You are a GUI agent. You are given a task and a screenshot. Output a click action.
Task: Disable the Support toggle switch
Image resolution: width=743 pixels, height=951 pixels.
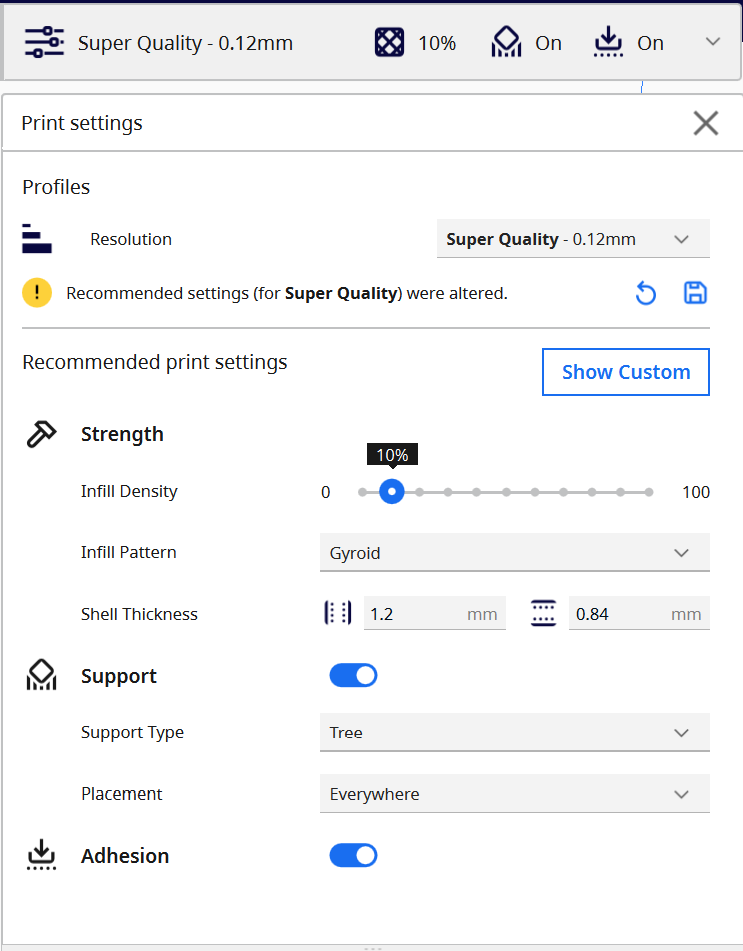pos(353,676)
